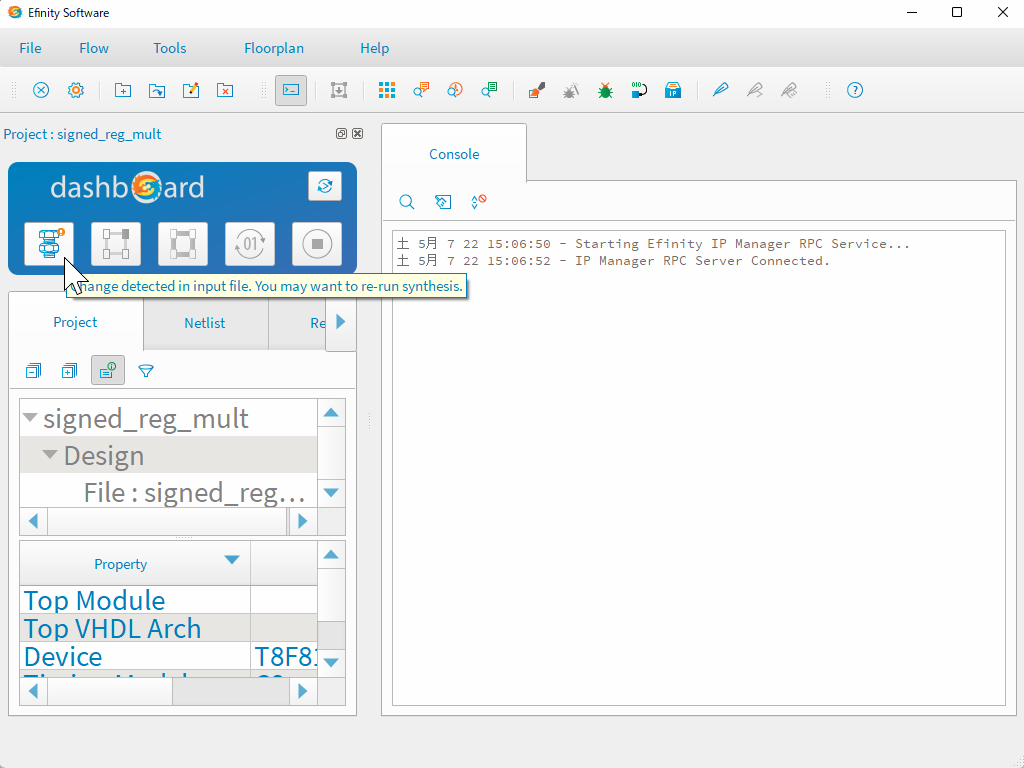Image resolution: width=1024 pixels, height=768 pixels.
Task: Run placement from the dashboard
Action: 116,244
